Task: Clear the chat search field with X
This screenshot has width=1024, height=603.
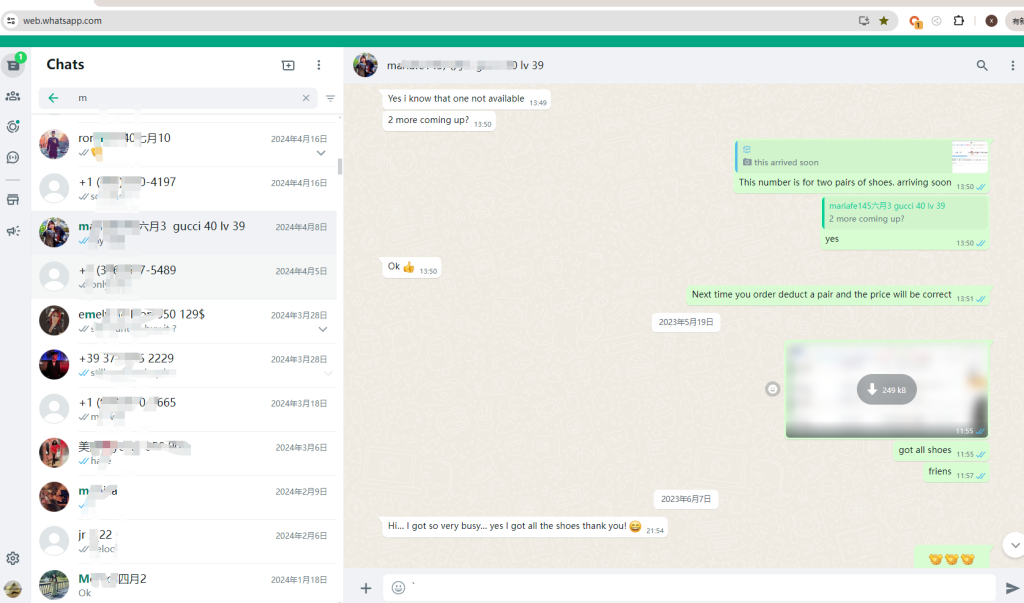Action: 306,98
